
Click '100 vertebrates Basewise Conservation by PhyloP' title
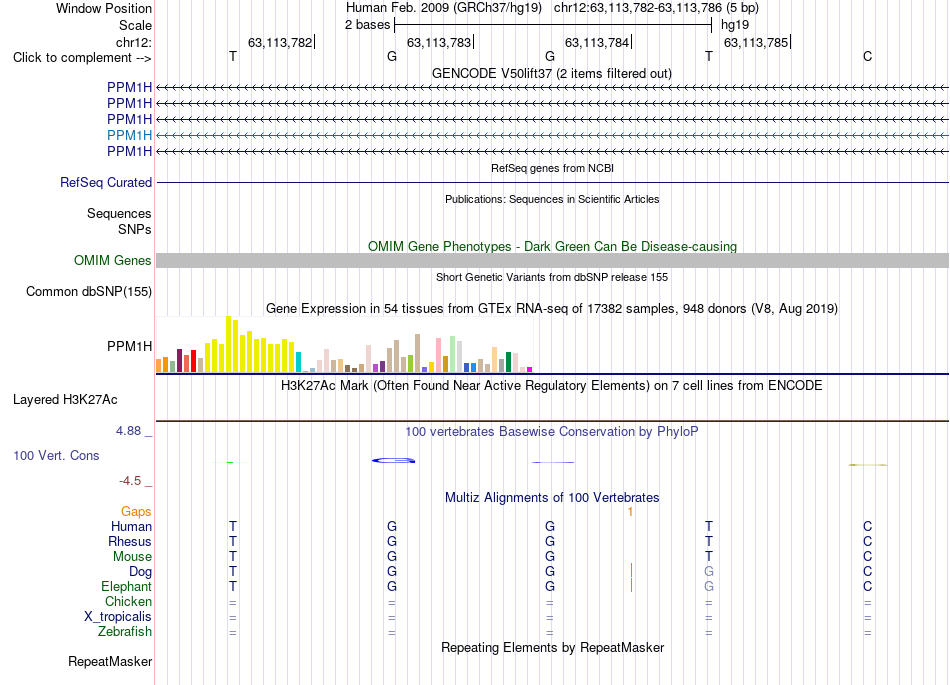click(551, 431)
